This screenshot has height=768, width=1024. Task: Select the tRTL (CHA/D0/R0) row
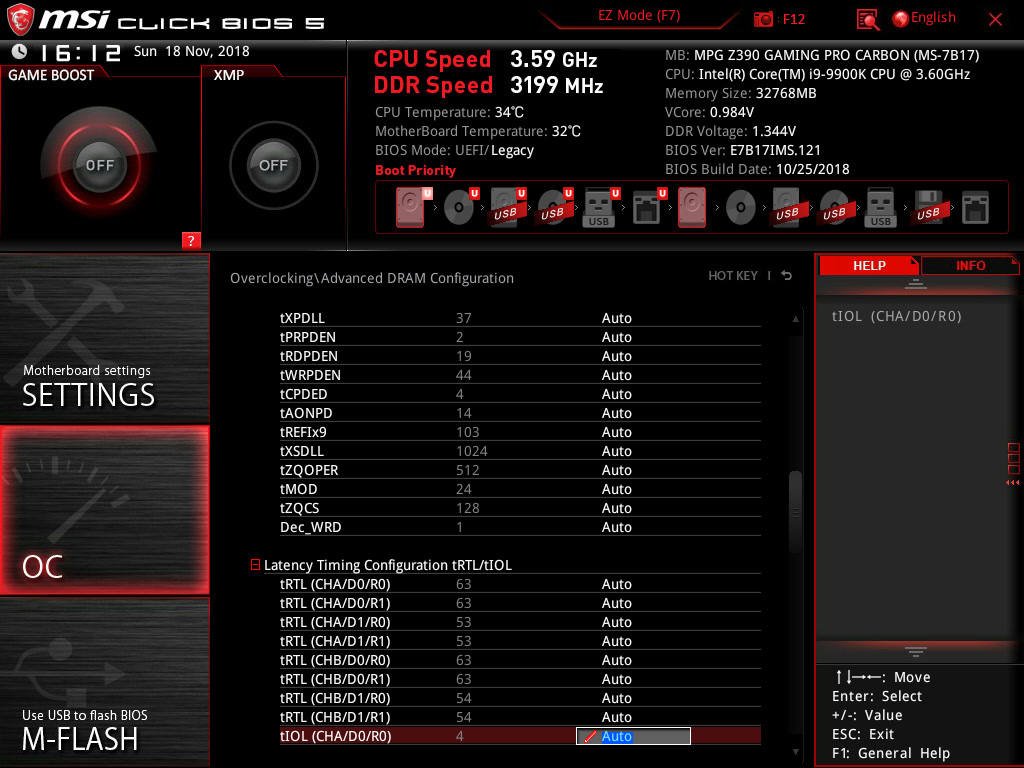pyautogui.click(x=520, y=584)
